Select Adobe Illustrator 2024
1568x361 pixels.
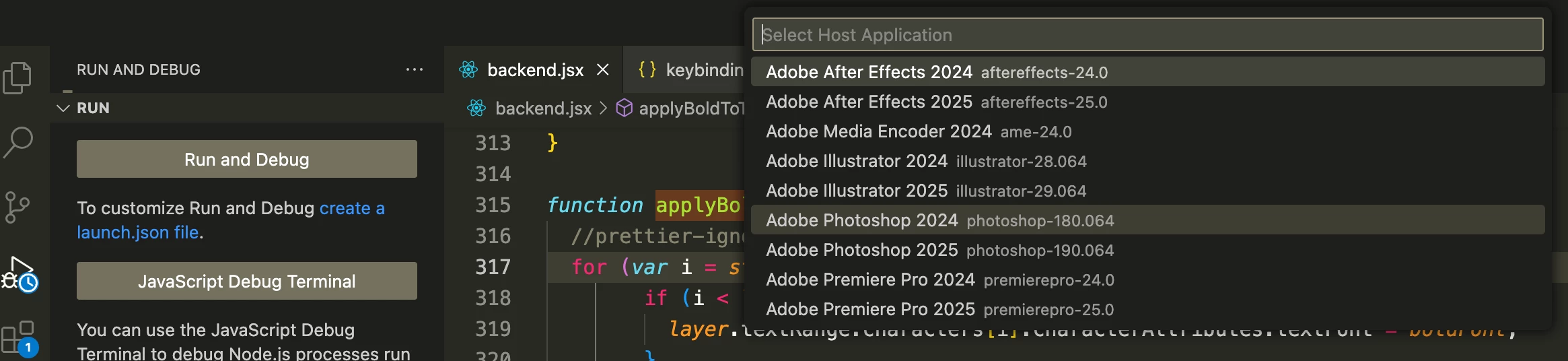tap(1147, 160)
